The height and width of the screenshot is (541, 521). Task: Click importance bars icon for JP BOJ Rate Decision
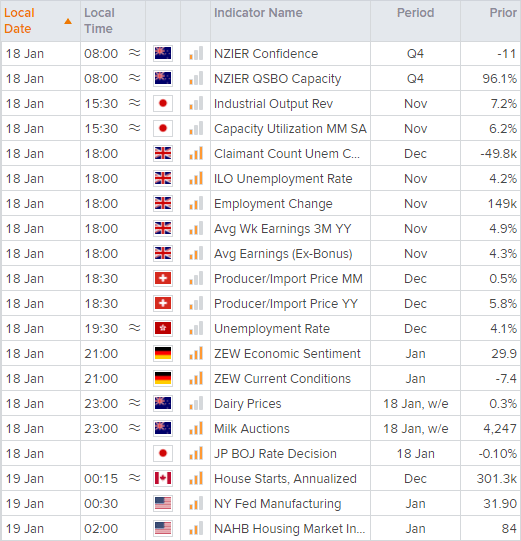point(196,453)
